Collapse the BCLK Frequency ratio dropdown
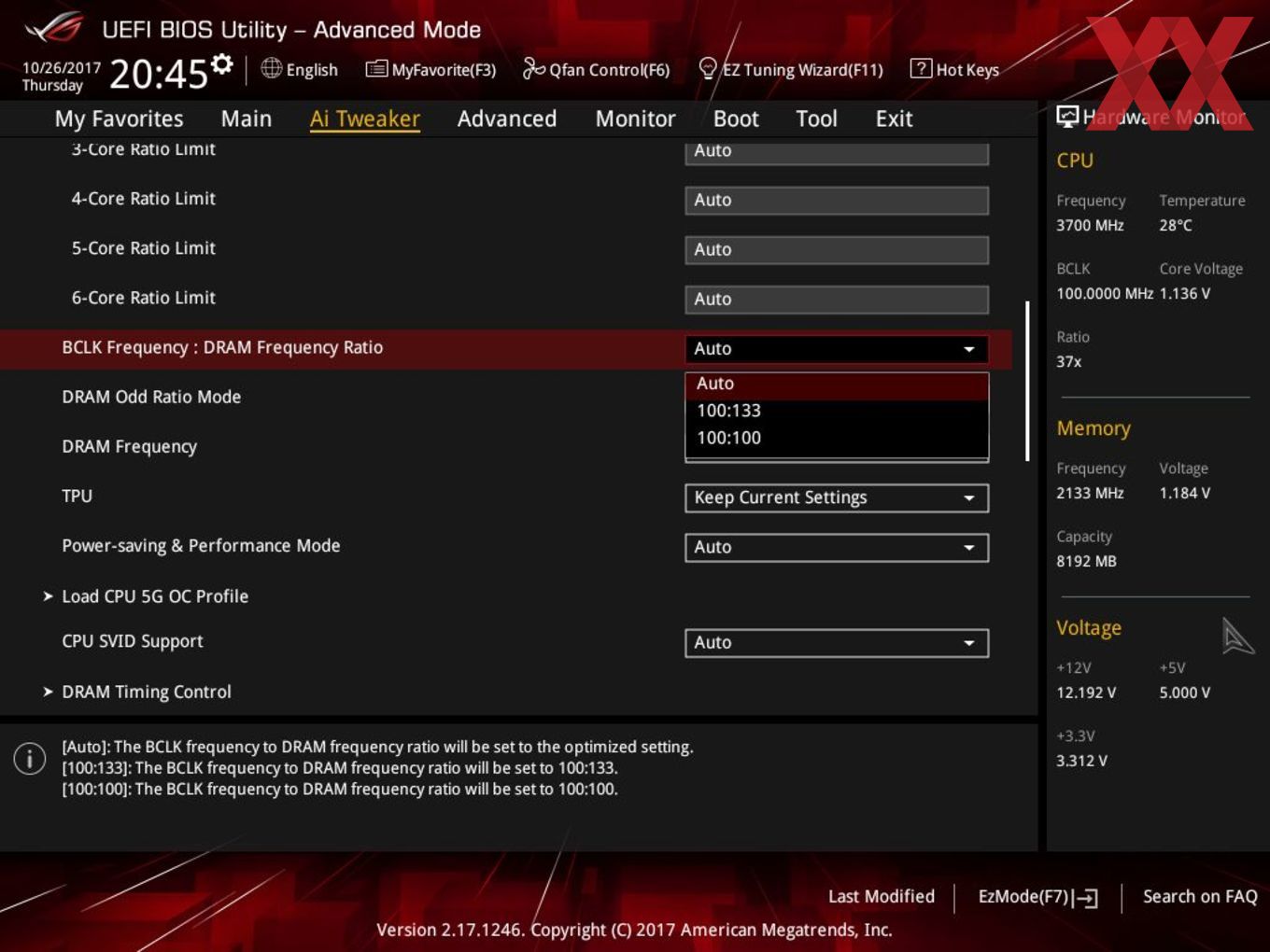 [837, 349]
